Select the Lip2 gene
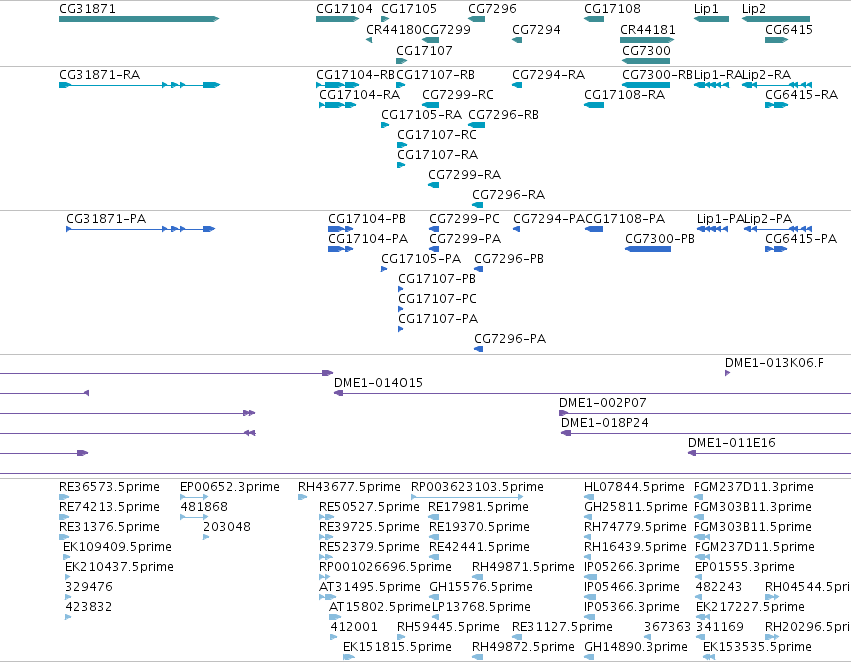 [x=776, y=19]
